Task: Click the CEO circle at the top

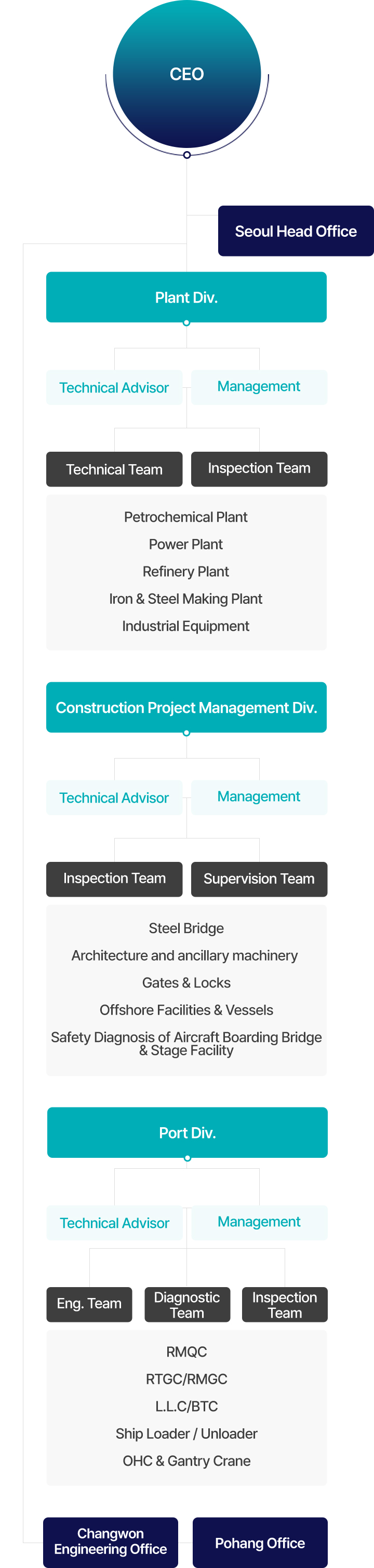Action: 187,74
